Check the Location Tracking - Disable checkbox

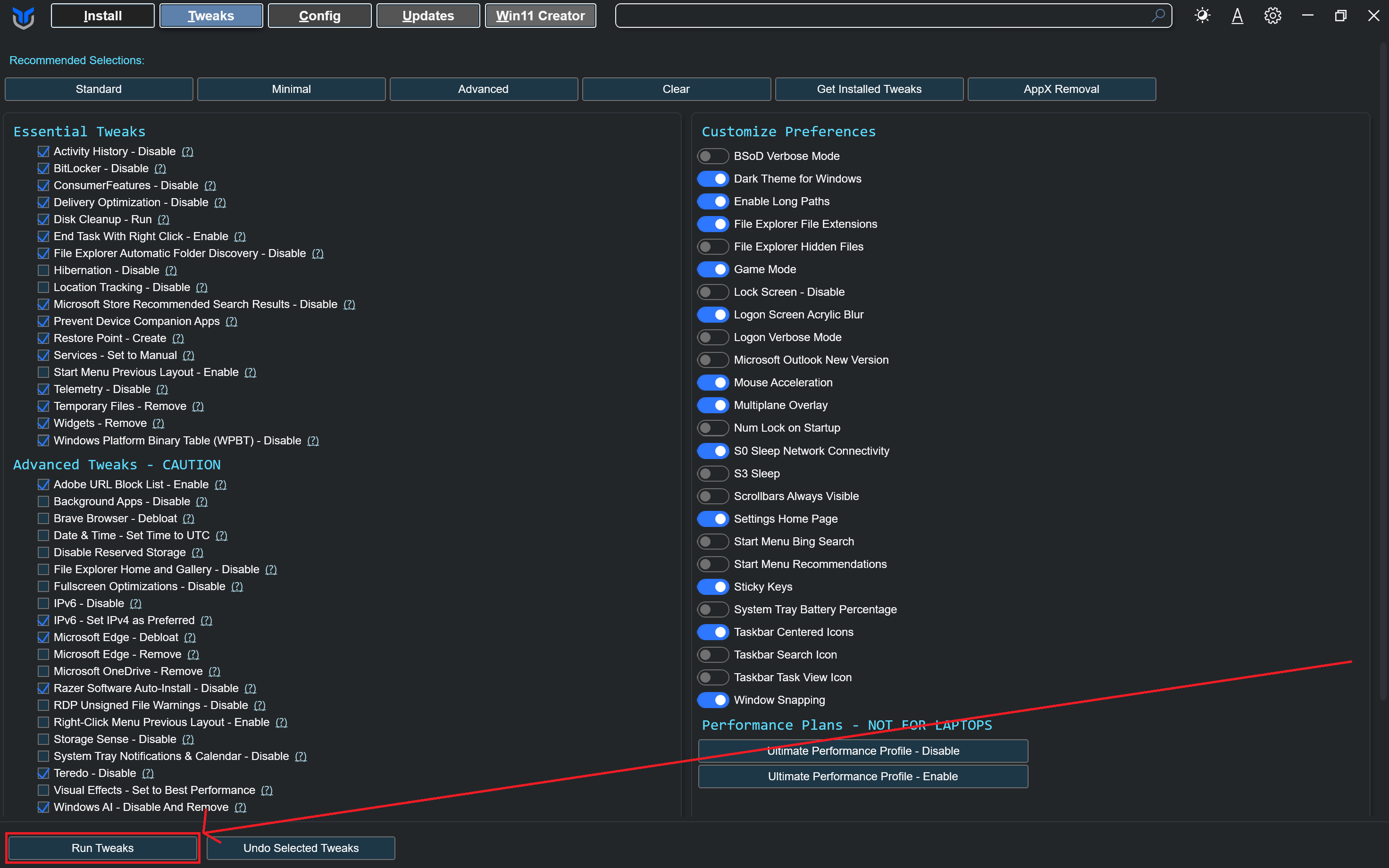tap(43, 288)
